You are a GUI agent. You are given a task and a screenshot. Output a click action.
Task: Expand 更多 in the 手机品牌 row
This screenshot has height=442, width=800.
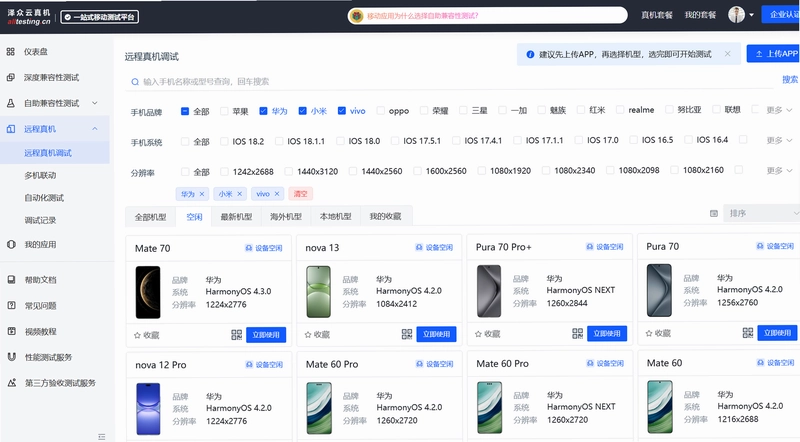pyautogui.click(x=779, y=110)
